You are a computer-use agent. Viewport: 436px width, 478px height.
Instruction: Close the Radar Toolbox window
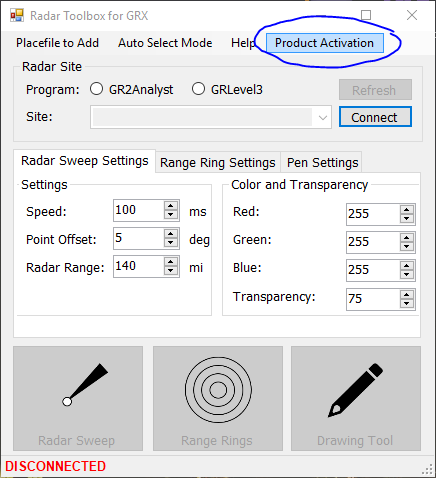point(412,15)
